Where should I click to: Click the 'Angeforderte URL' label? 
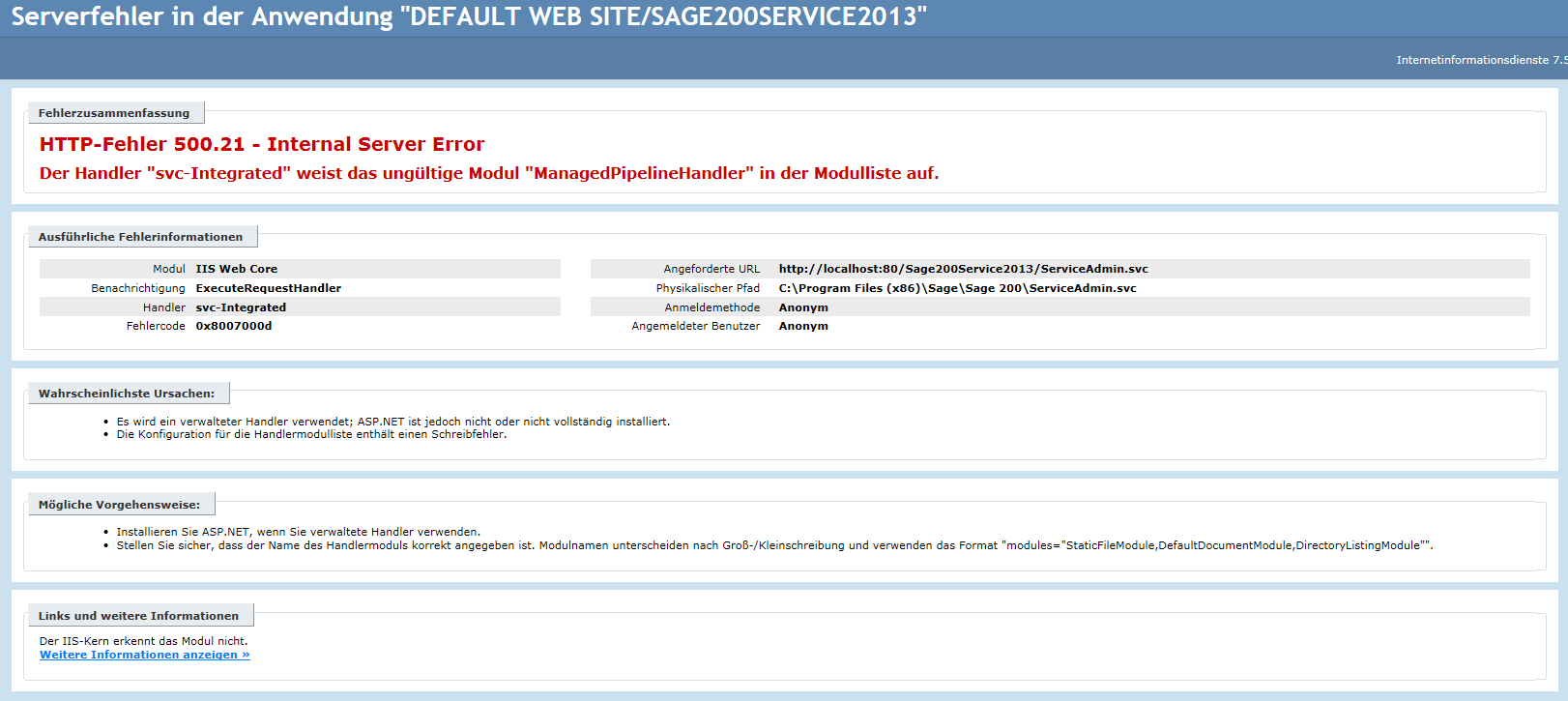[711, 269]
